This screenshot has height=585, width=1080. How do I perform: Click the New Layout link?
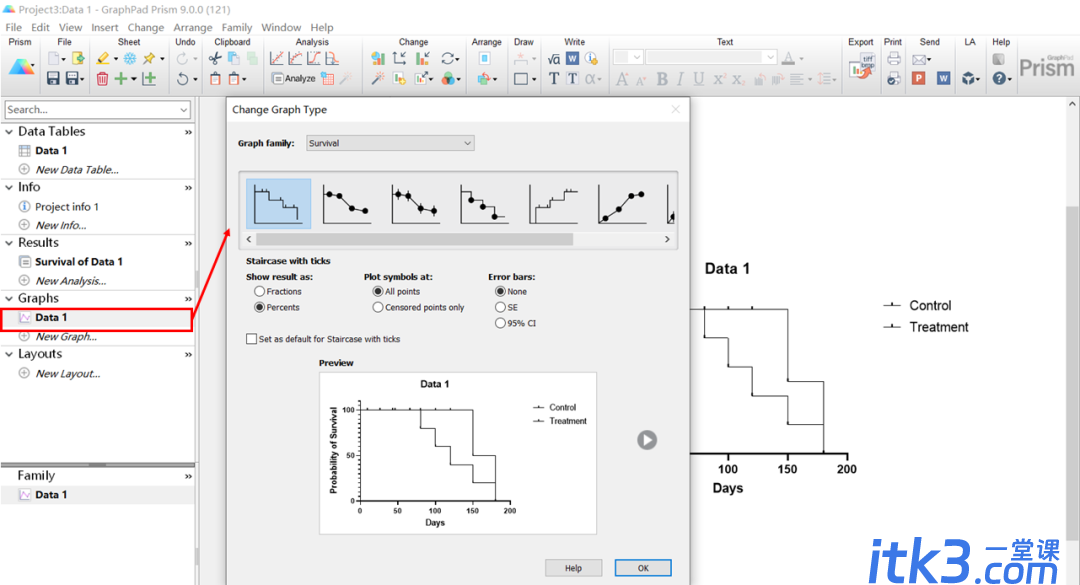(x=68, y=373)
